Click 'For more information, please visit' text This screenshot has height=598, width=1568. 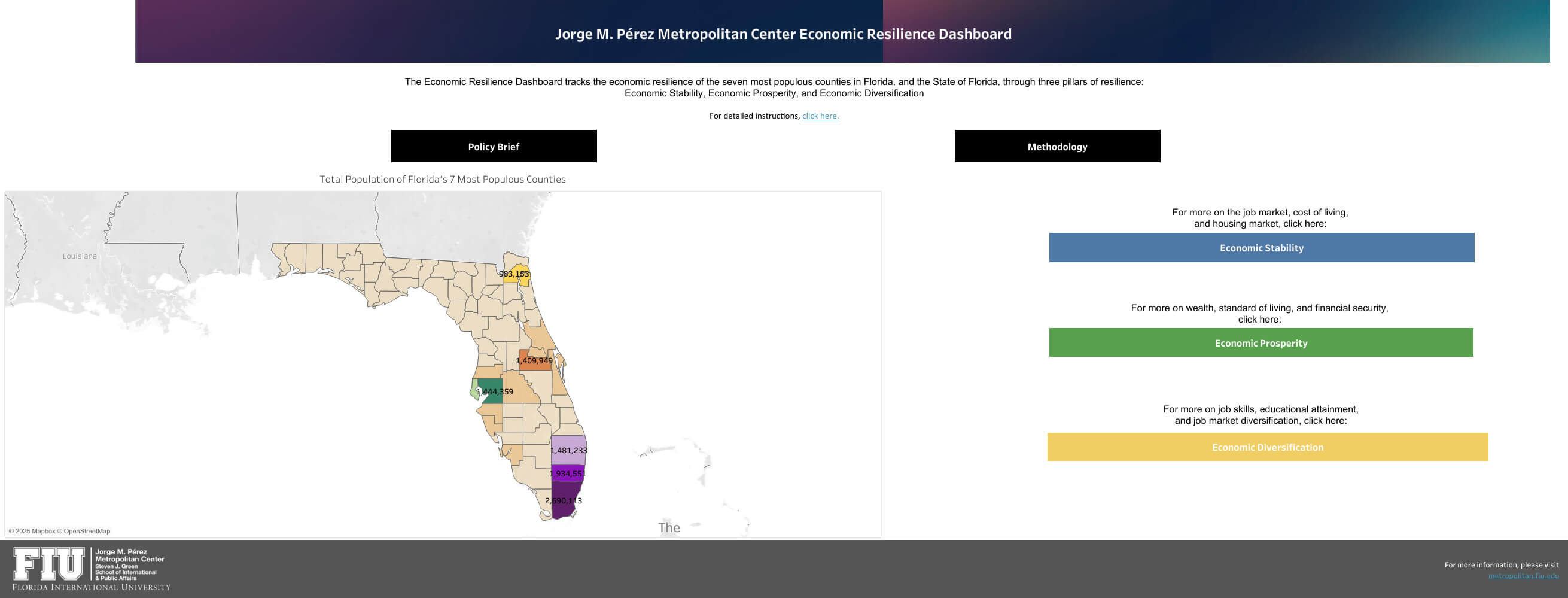[x=1501, y=565]
